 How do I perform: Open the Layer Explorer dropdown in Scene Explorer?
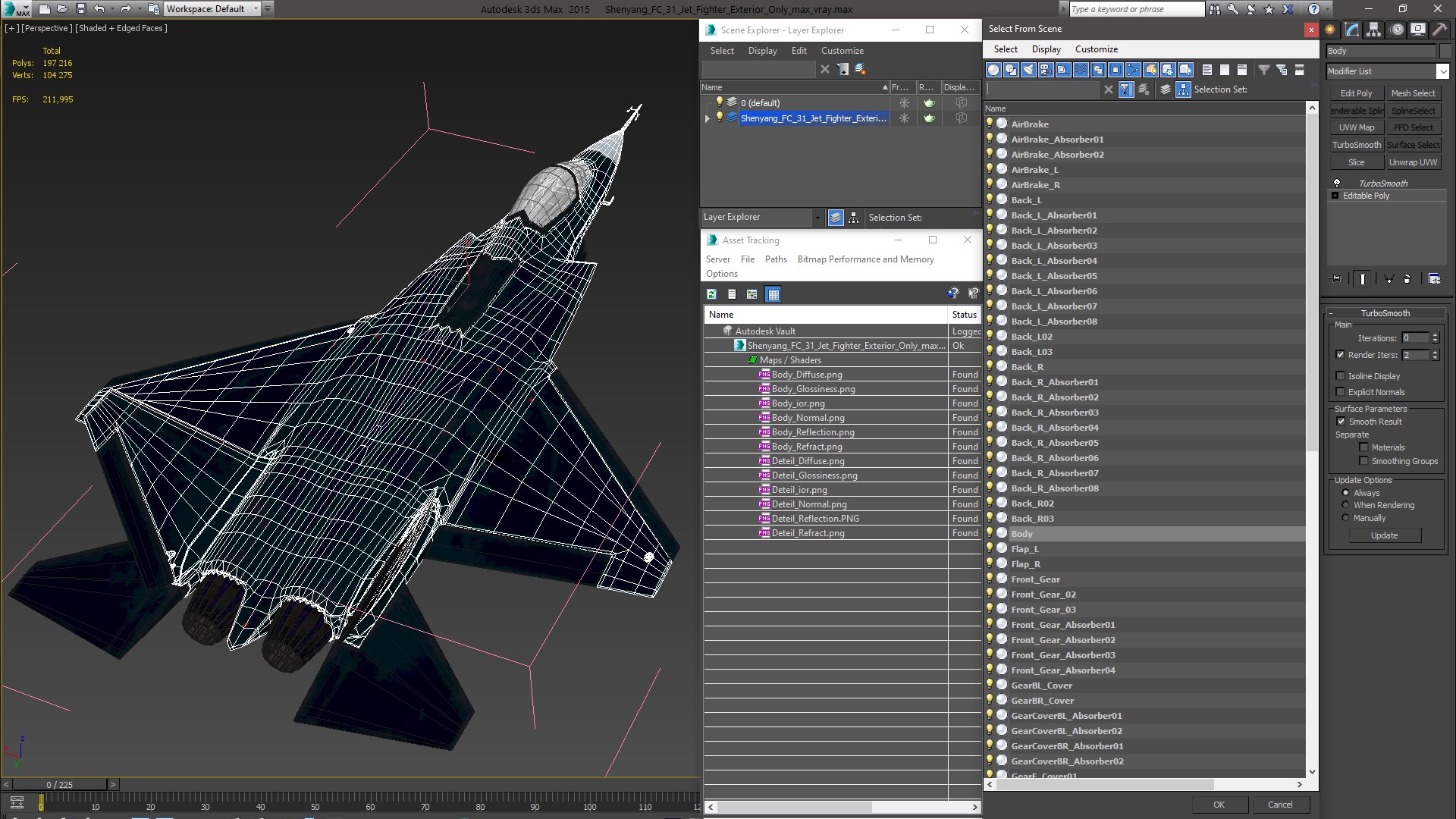tap(817, 218)
